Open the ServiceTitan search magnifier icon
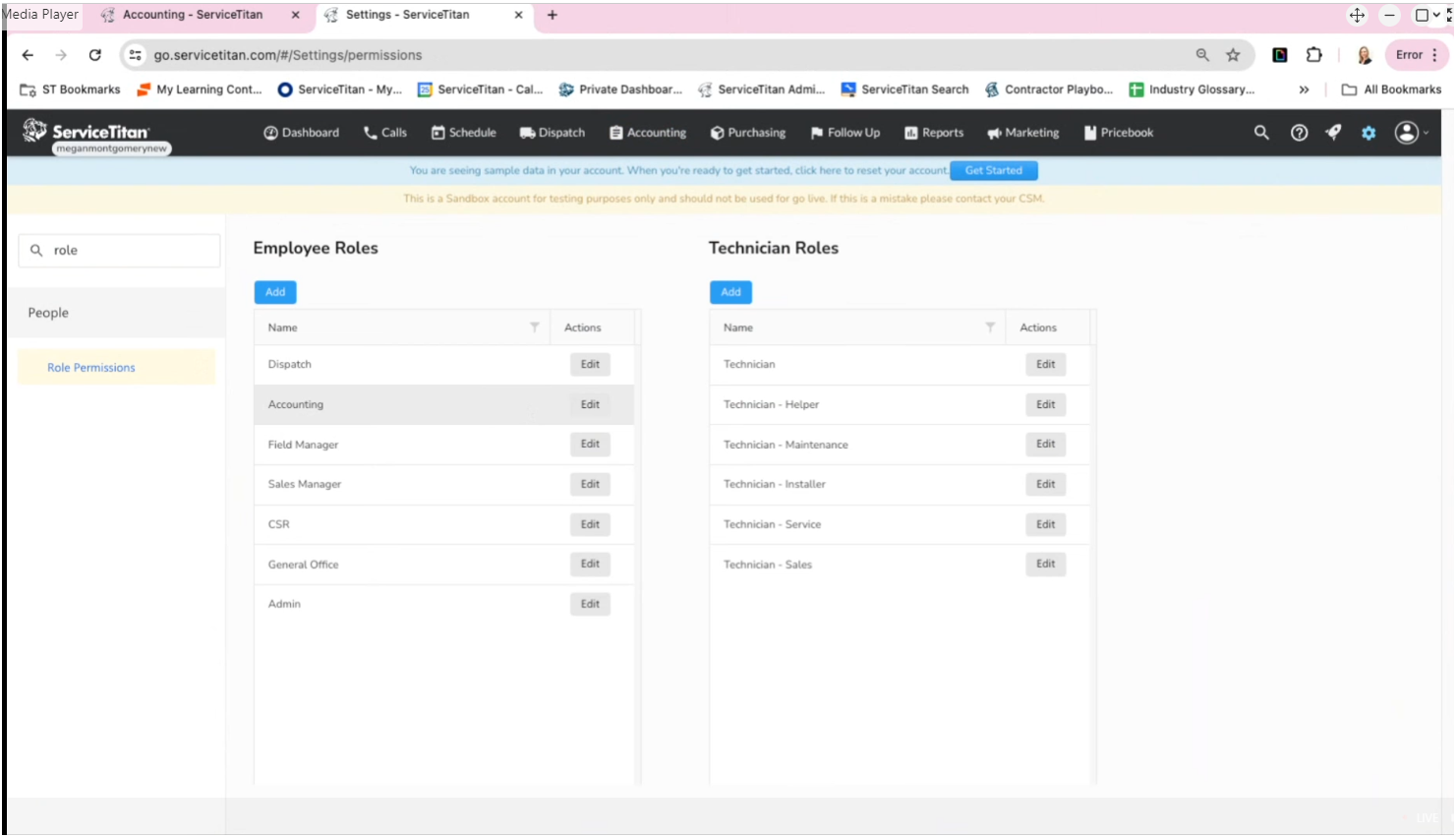This screenshot has width=1456, height=837. pos(1261,133)
